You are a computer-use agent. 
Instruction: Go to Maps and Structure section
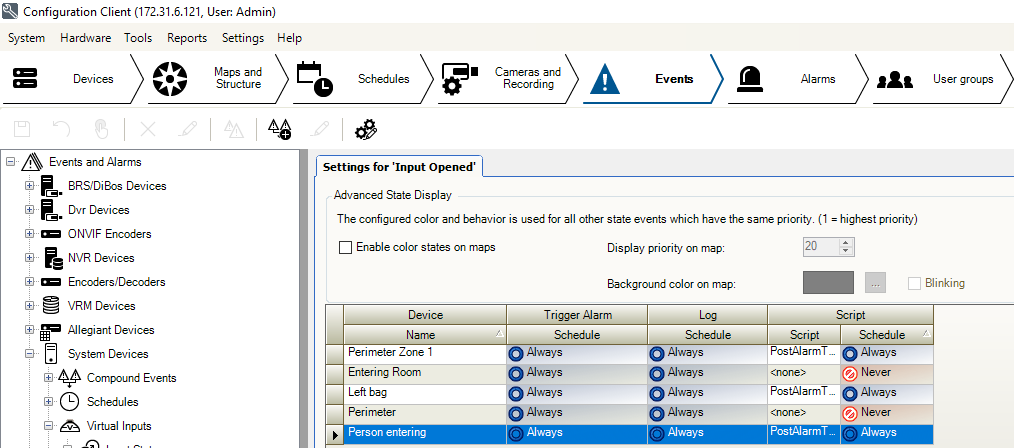pyautogui.click(x=218, y=79)
